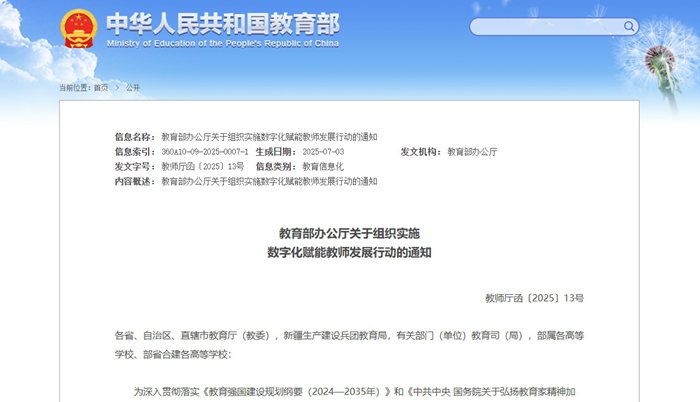This screenshot has width=700, height=402.
Task: Click the 信息名称 title value
Action: pos(269,137)
